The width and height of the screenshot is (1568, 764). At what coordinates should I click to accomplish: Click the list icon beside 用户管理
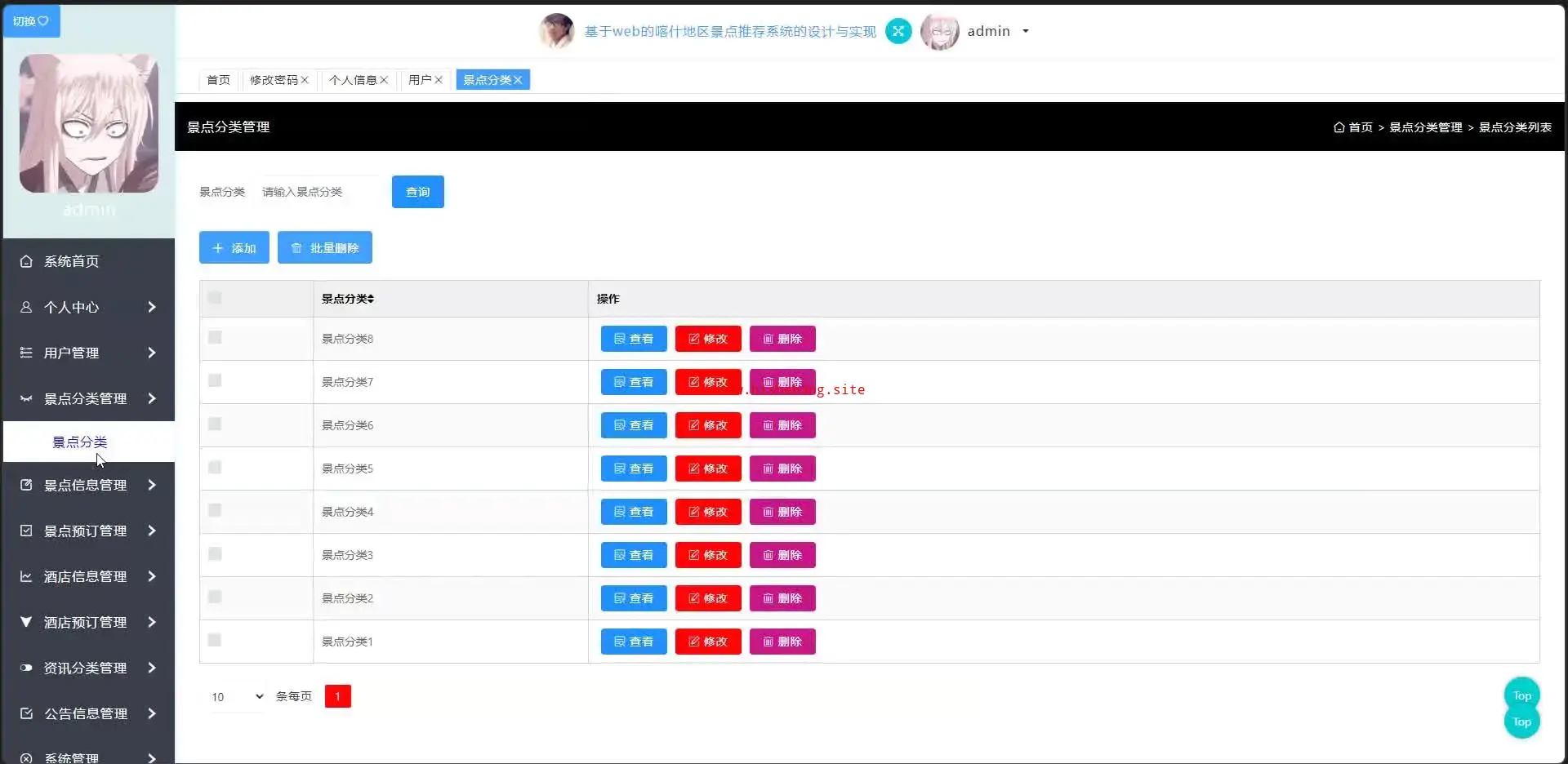pos(26,353)
